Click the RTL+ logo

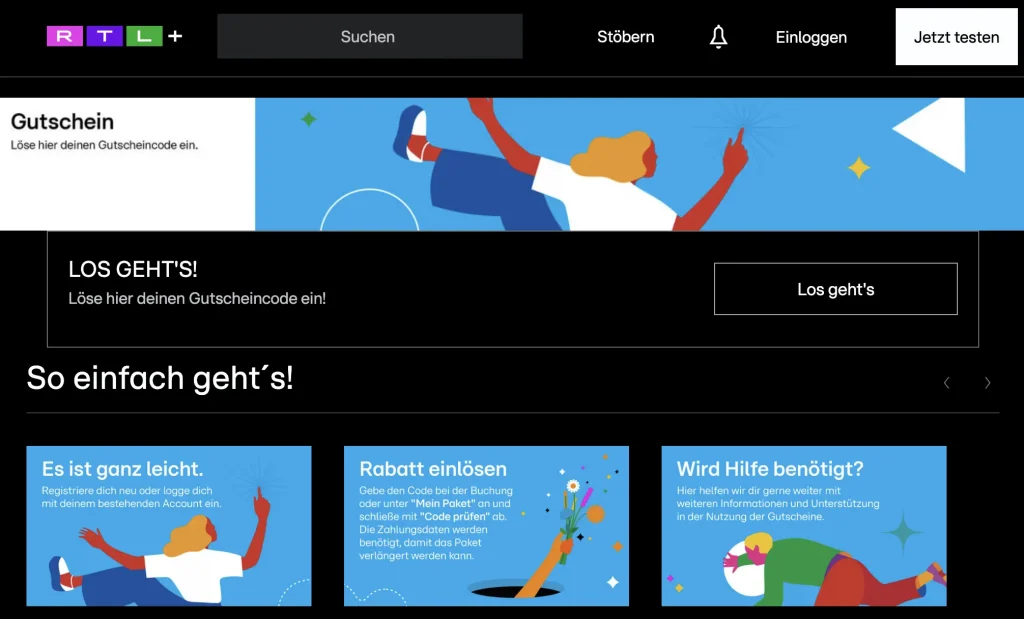114,37
